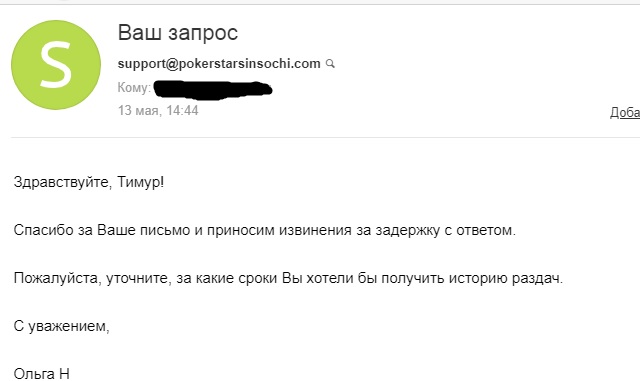Click the "Кому:" recipient label
The width and height of the screenshot is (640, 381).
pos(134,87)
